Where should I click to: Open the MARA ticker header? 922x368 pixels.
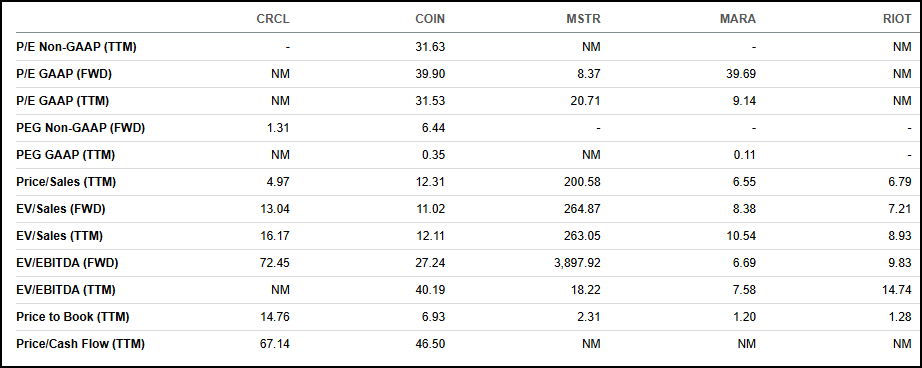click(738, 19)
